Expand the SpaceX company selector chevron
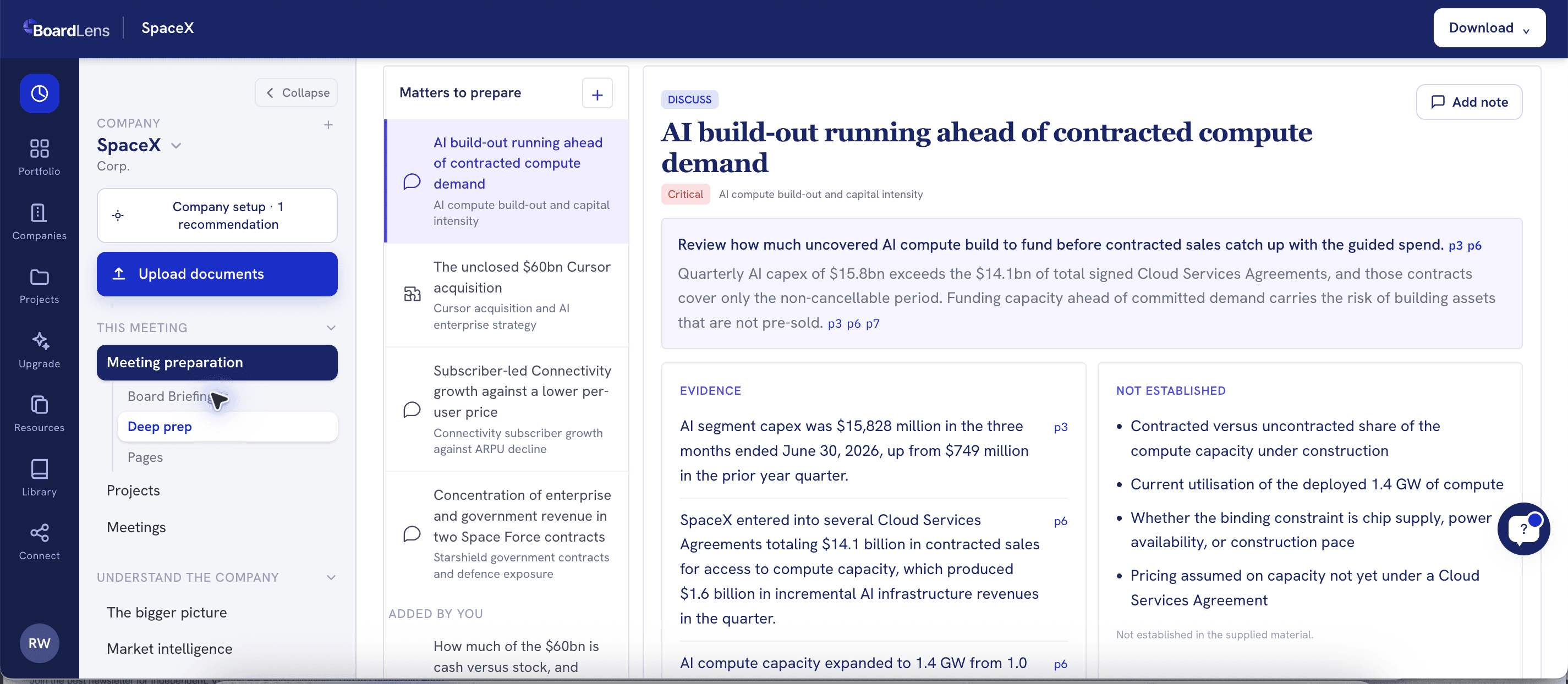Screen dimensions: 1568x684 pos(176,146)
